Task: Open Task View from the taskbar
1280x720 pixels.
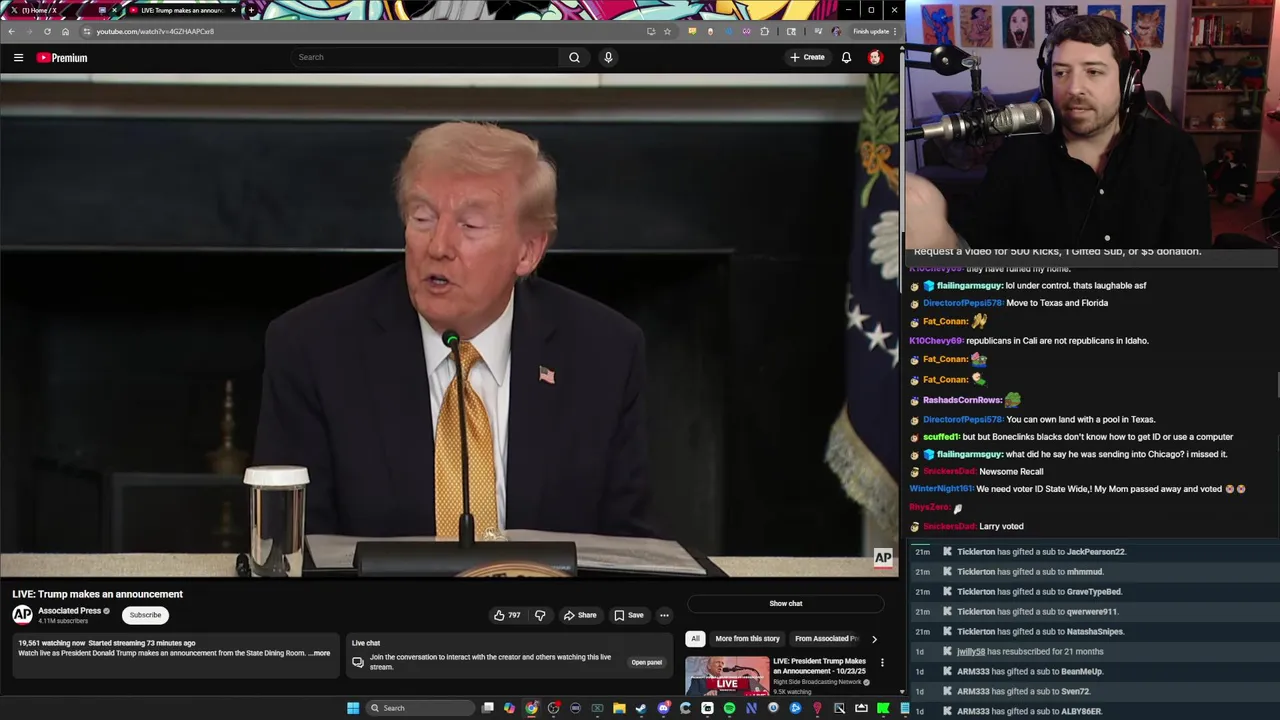Action: point(488,708)
